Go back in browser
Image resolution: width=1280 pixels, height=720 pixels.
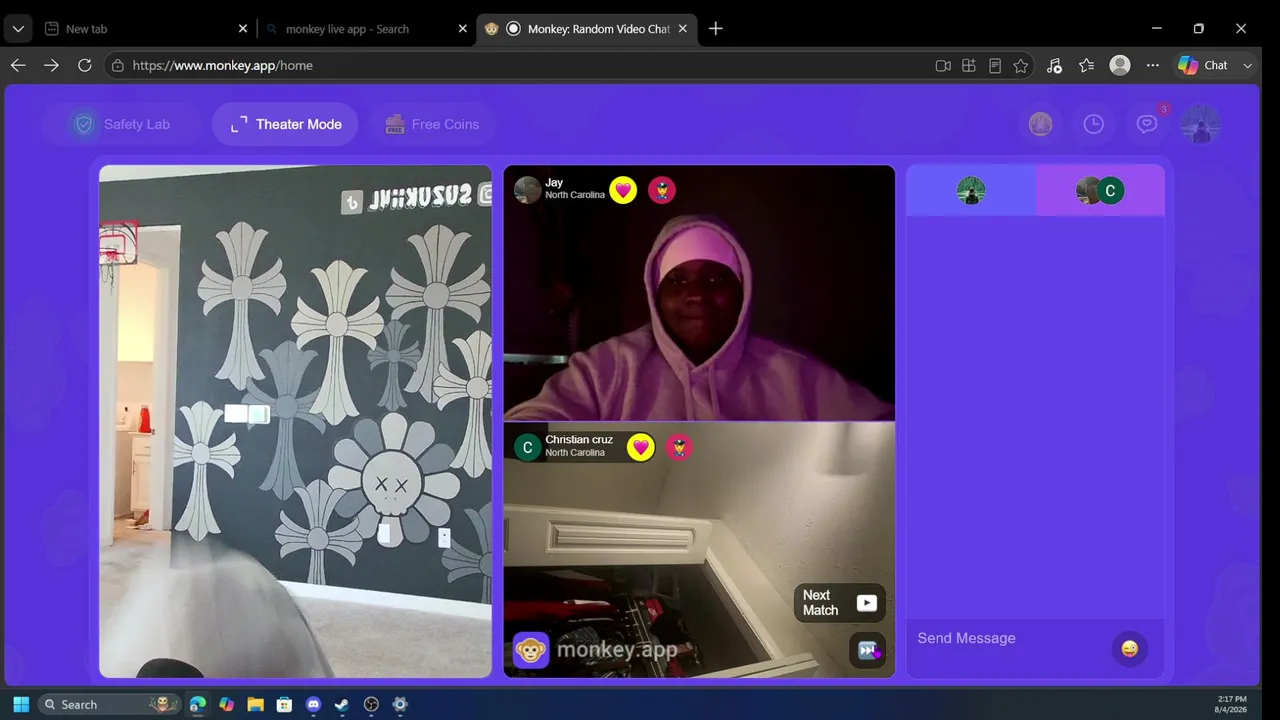(18, 65)
